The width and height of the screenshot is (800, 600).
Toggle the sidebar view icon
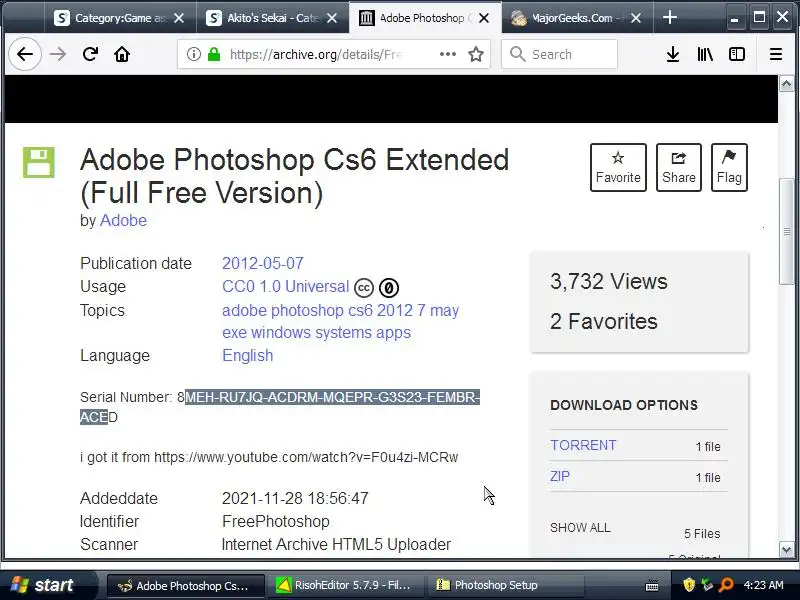pos(737,54)
